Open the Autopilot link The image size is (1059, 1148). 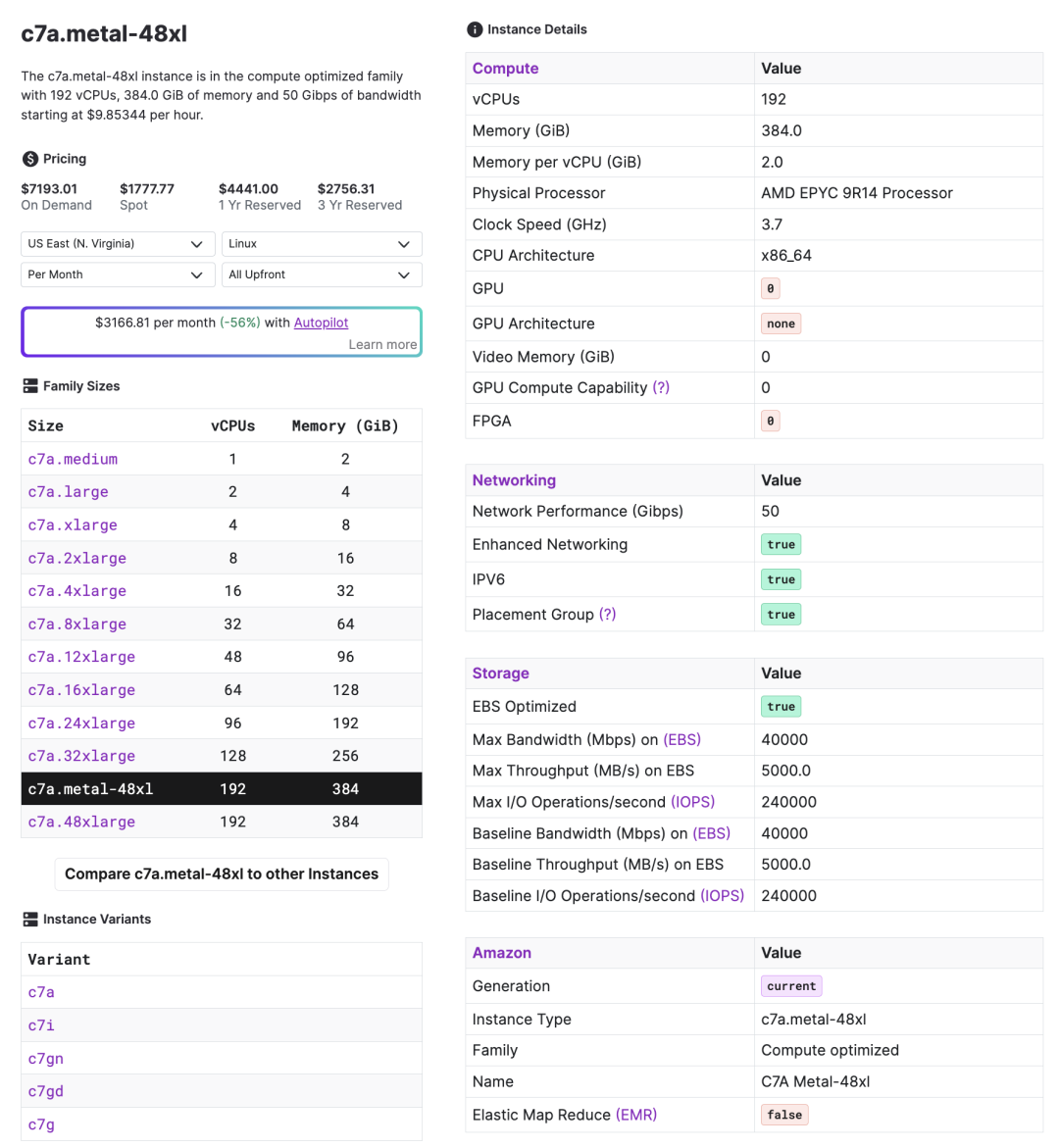tap(321, 323)
